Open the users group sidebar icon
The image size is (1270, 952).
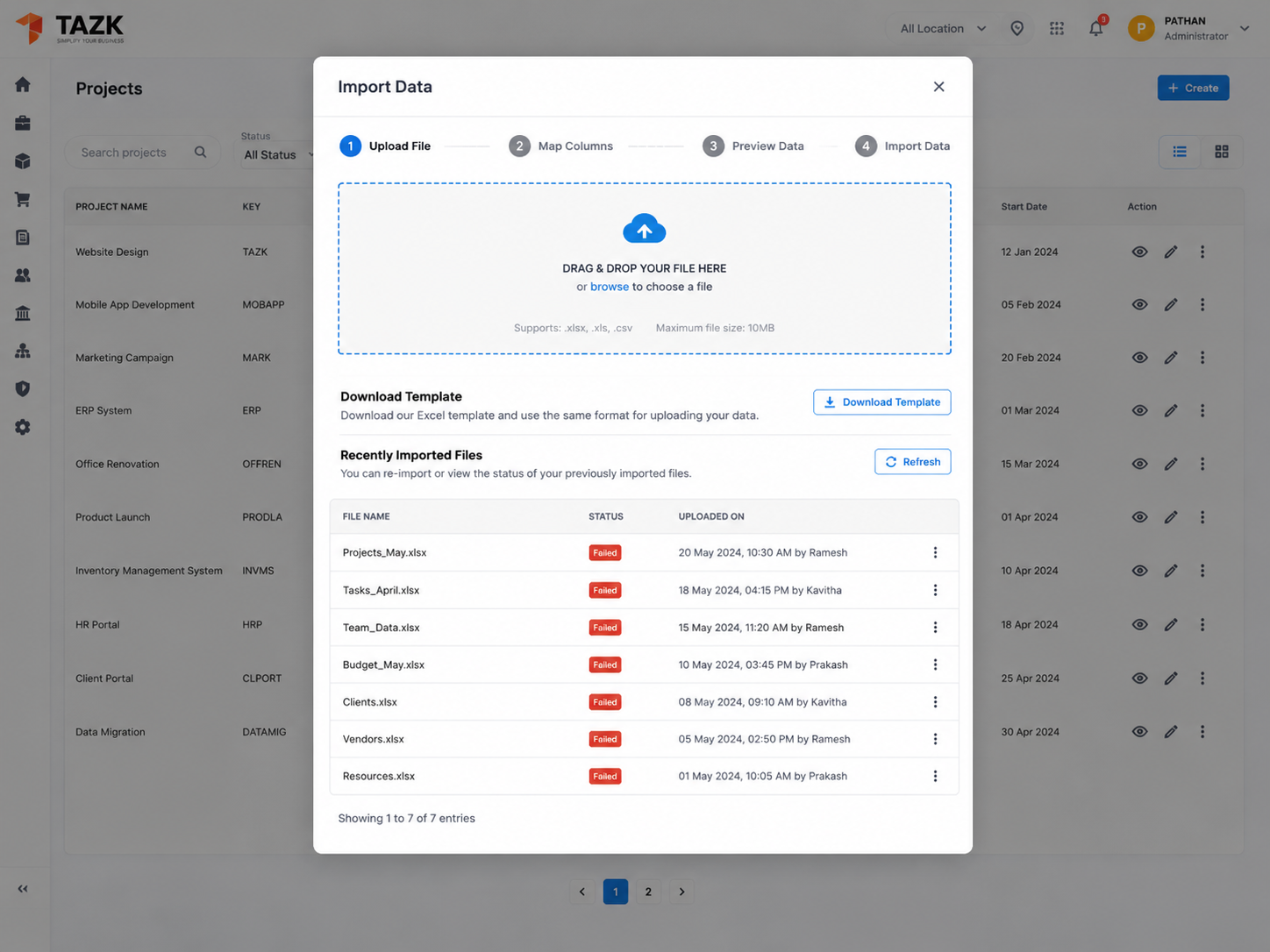[23, 275]
